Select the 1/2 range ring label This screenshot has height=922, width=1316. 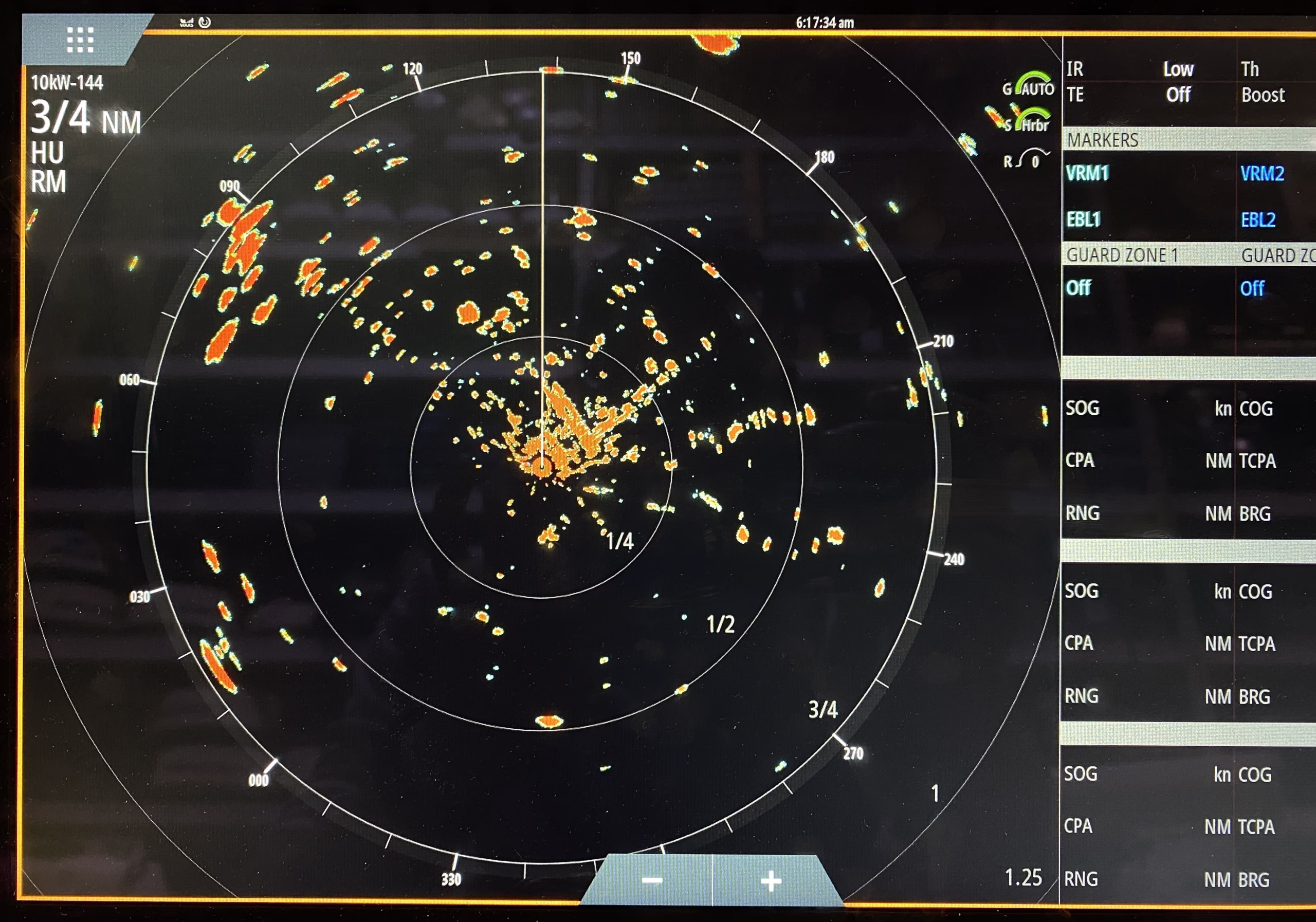point(721,624)
